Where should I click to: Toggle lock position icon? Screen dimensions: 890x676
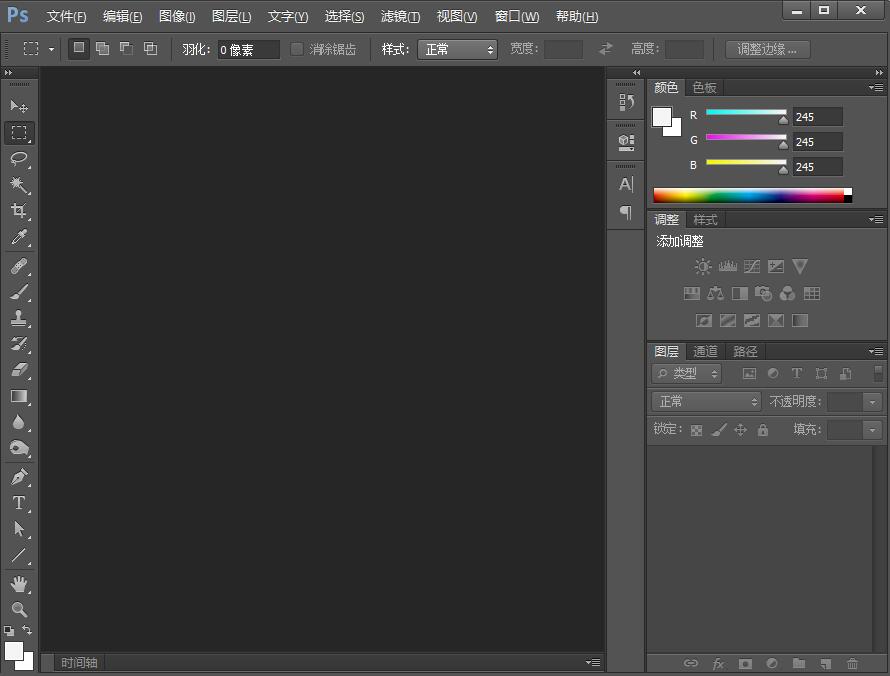point(741,430)
